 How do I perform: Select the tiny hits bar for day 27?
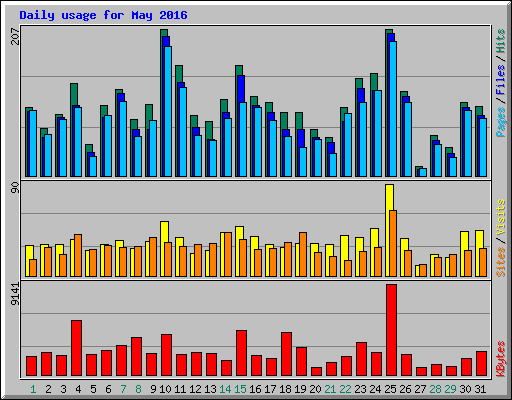point(417,171)
